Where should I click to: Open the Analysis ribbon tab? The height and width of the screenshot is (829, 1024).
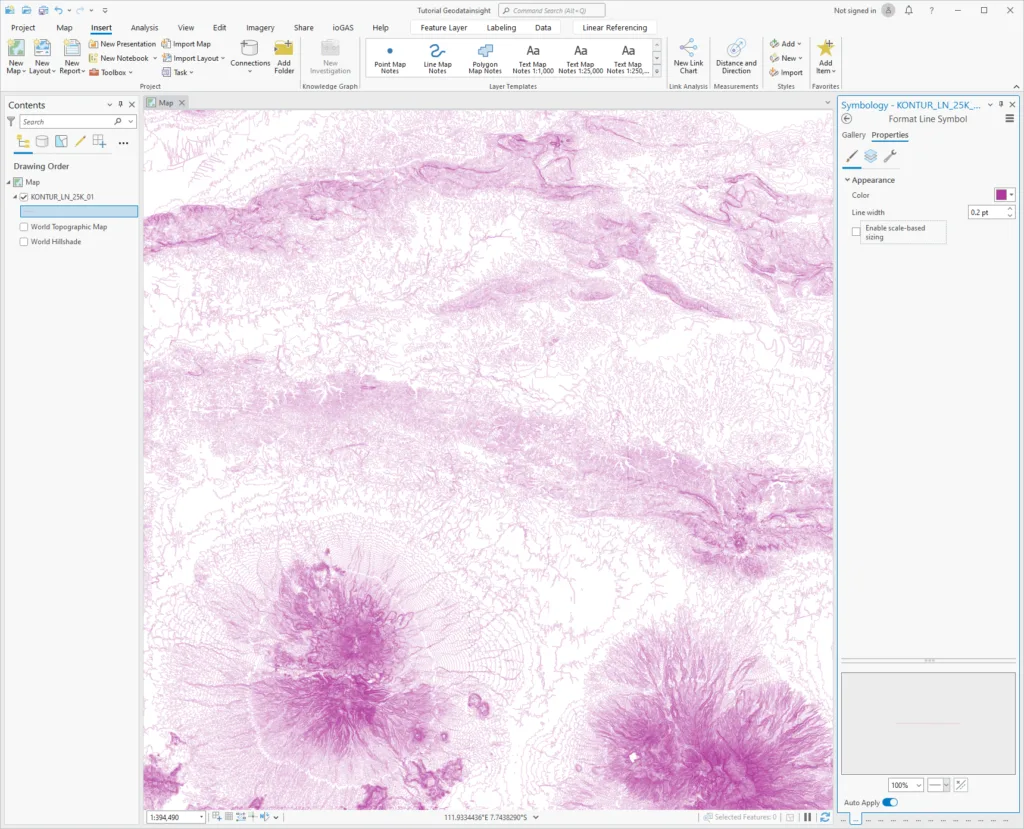(144, 27)
